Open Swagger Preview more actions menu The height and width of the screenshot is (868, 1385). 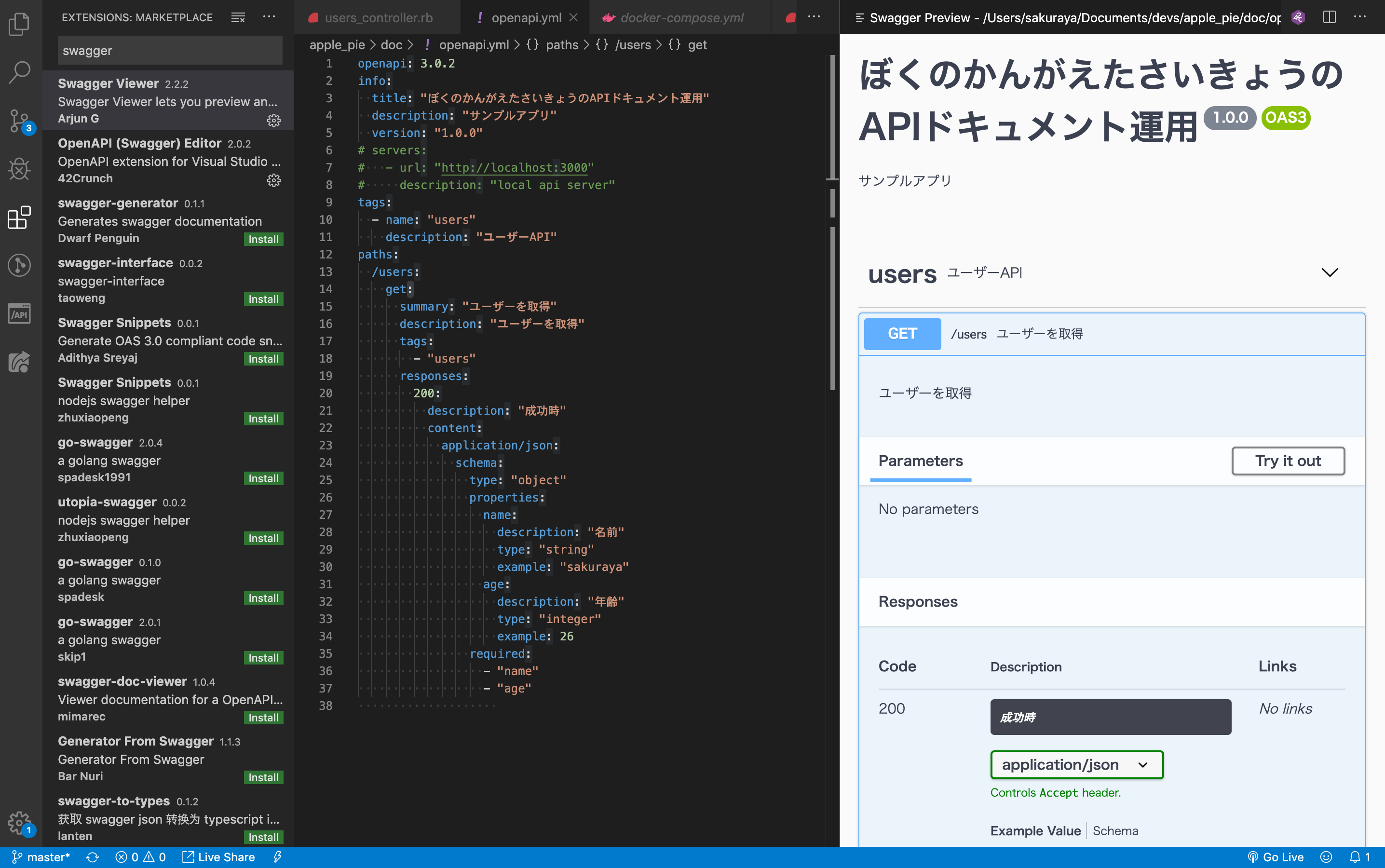coord(1360,17)
